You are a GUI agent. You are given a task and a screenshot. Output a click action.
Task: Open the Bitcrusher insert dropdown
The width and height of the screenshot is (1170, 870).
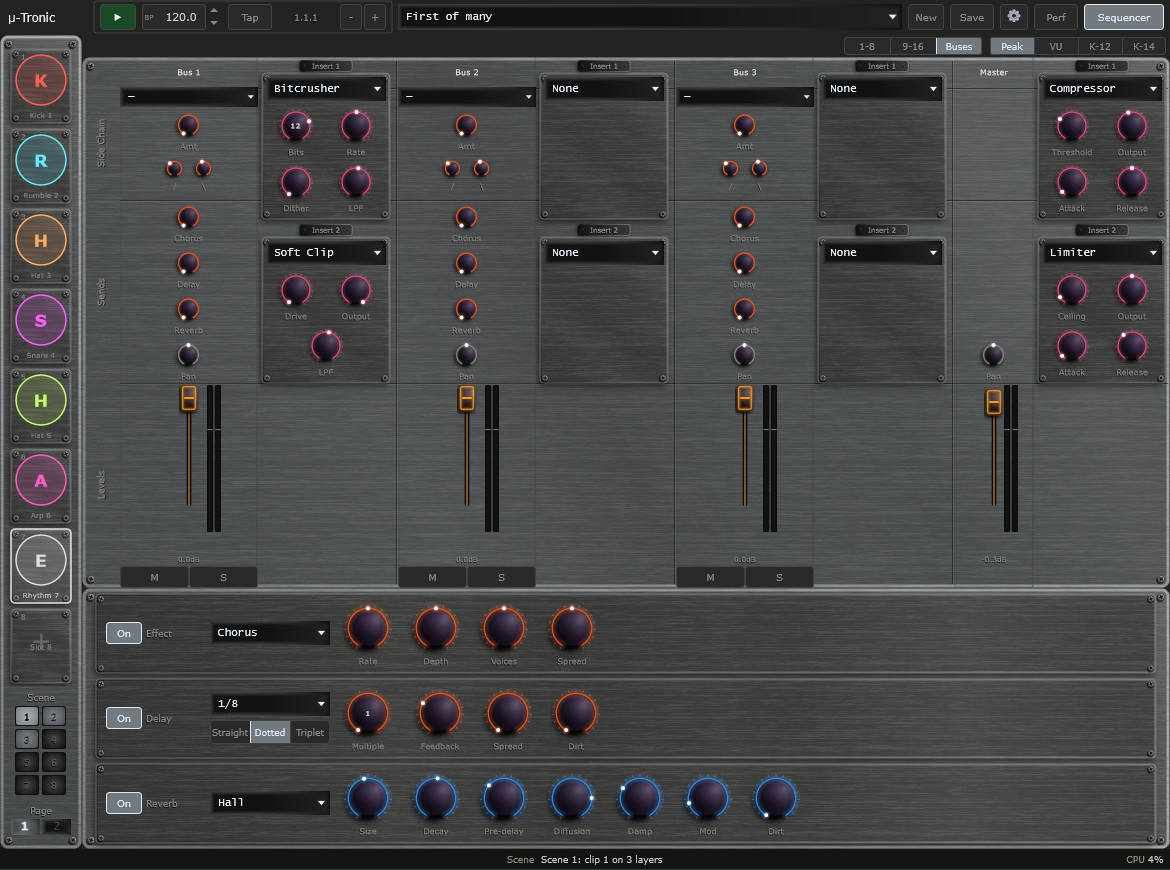[327, 89]
